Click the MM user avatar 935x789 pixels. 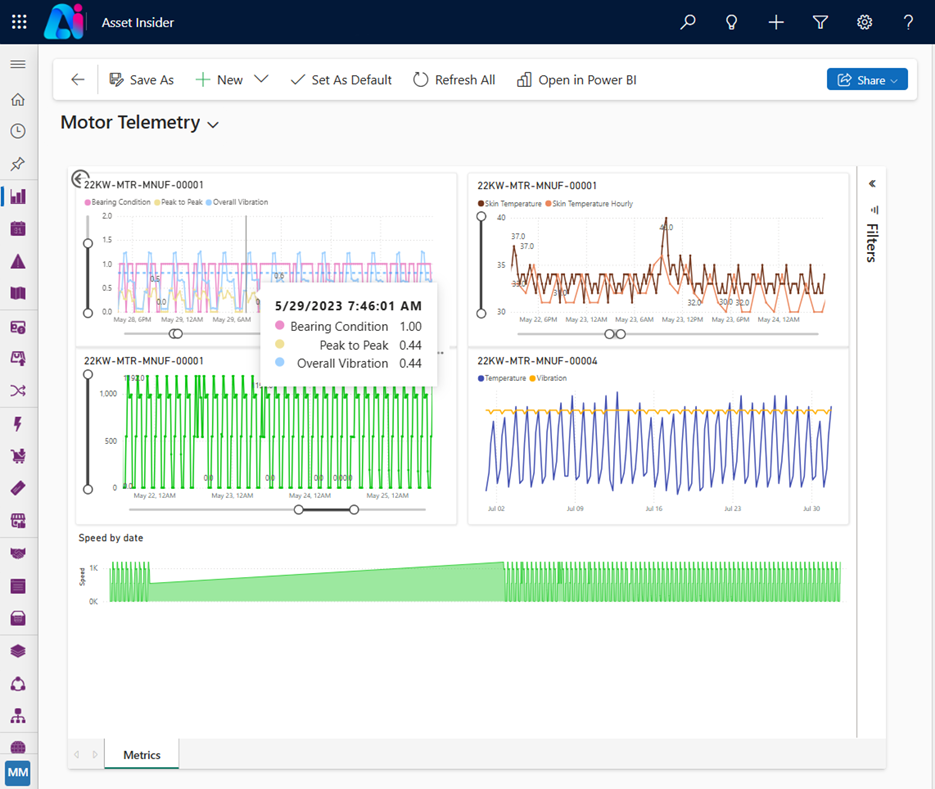18,773
